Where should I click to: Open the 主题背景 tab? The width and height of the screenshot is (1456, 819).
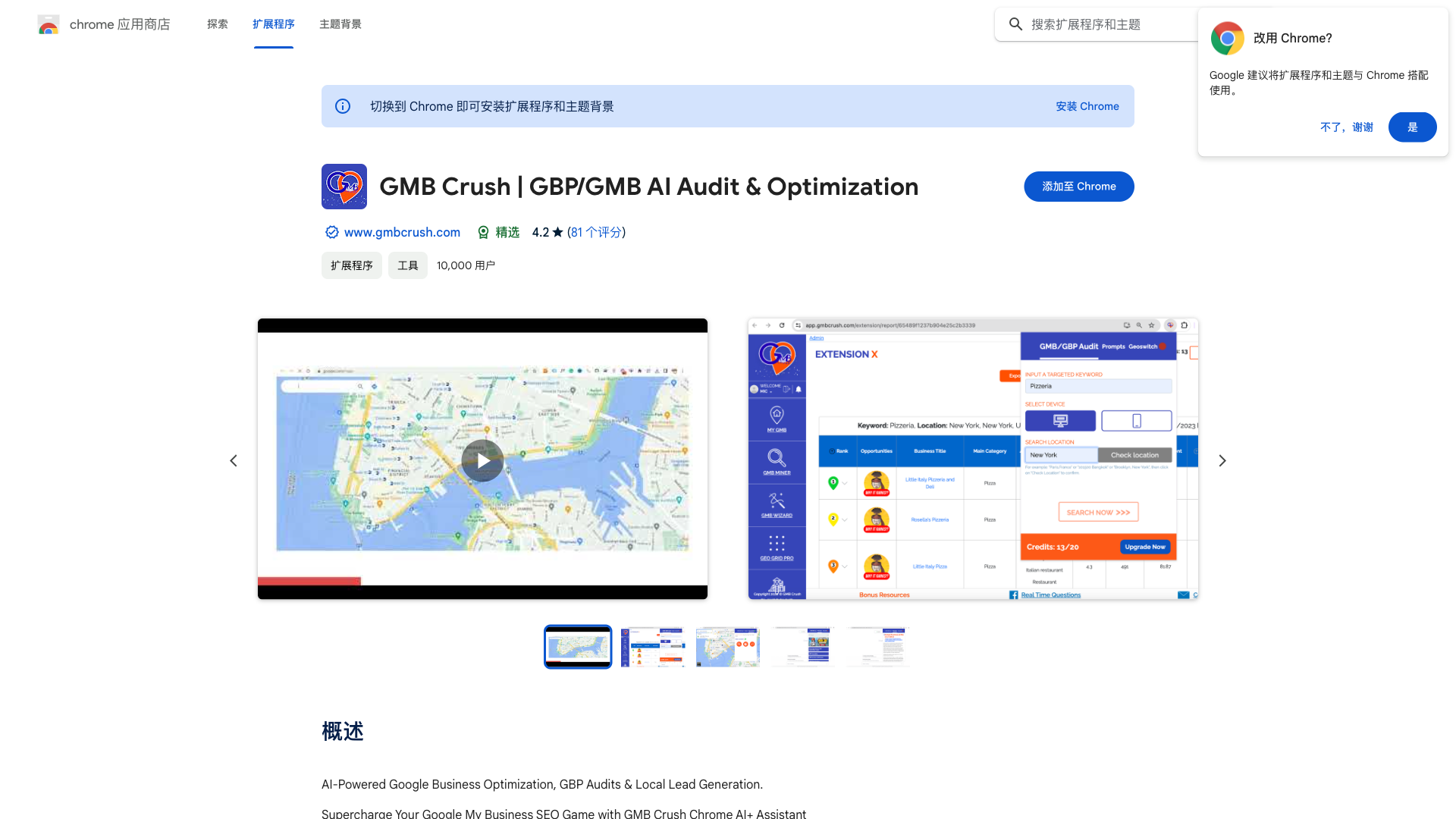[x=340, y=24]
